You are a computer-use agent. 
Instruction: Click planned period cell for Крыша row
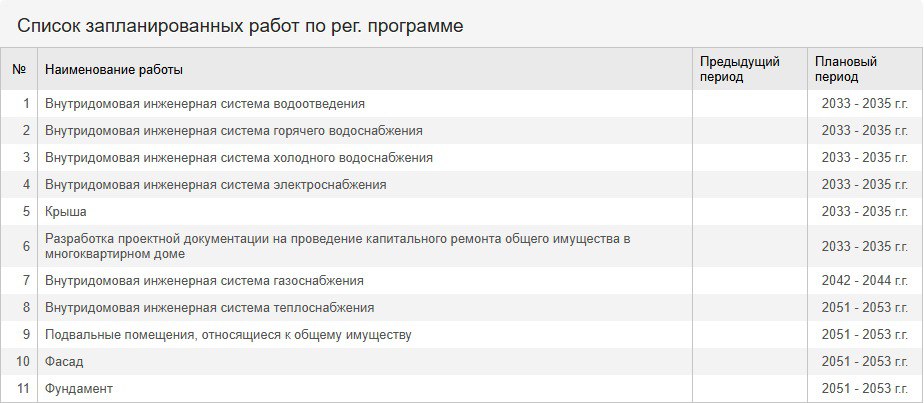coord(865,212)
